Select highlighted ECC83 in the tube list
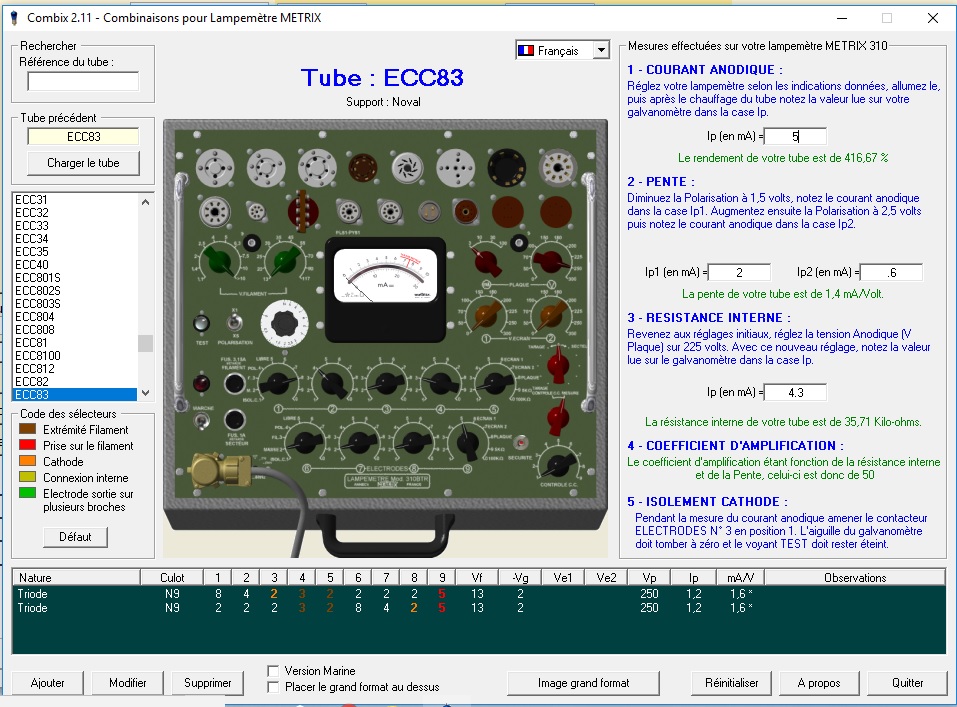Image resolution: width=957 pixels, height=707 pixels. coord(75,394)
